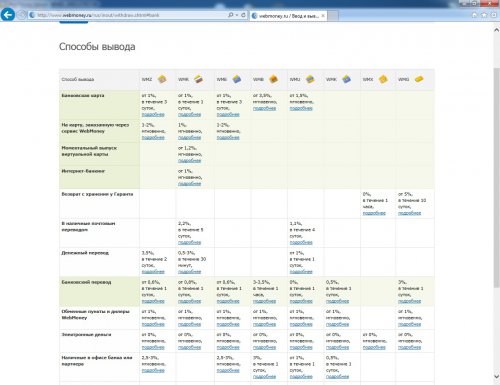Click the WMB purse icon in the header
The image size is (500, 385).
(x=273, y=79)
